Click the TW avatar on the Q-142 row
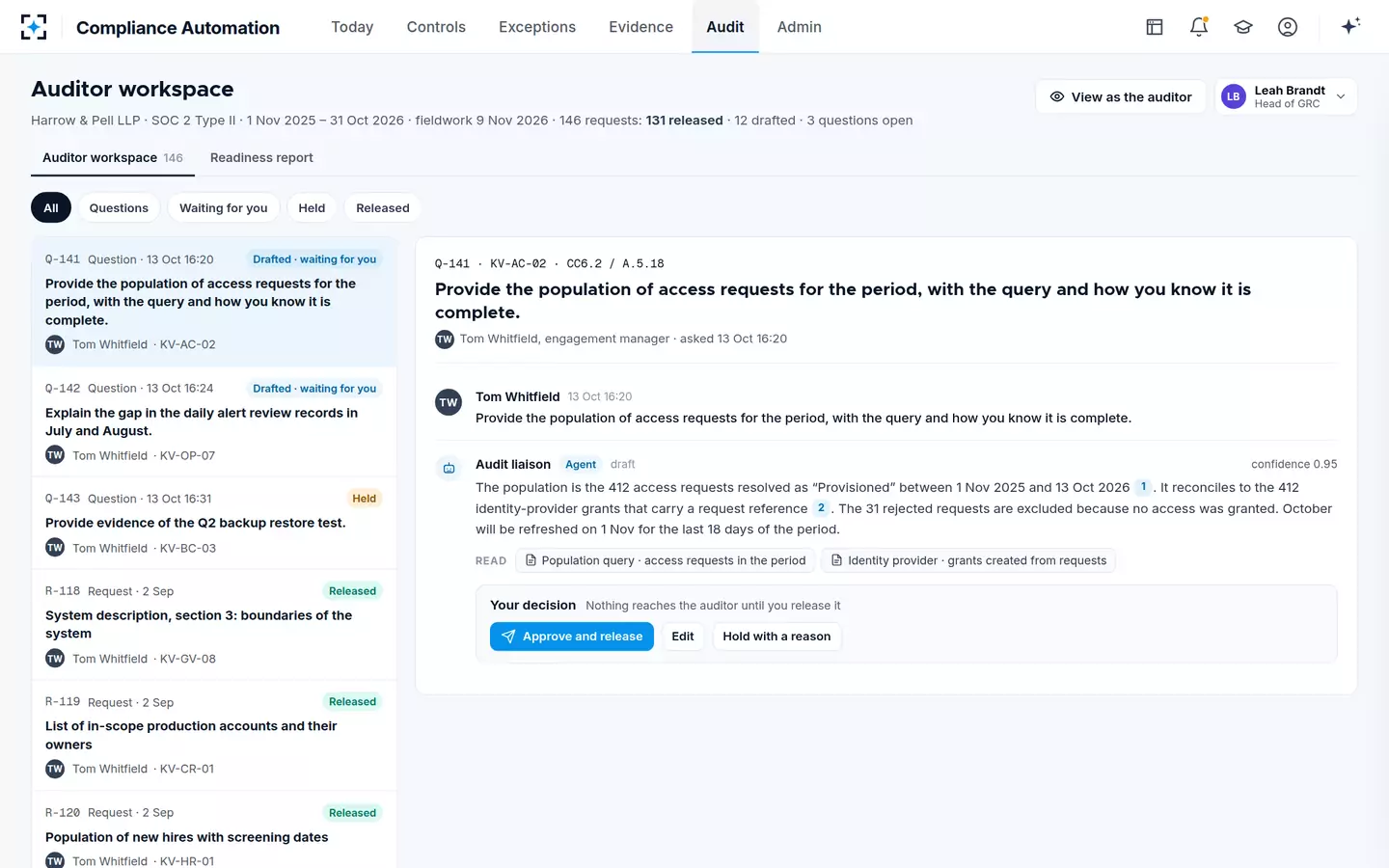 [55, 455]
